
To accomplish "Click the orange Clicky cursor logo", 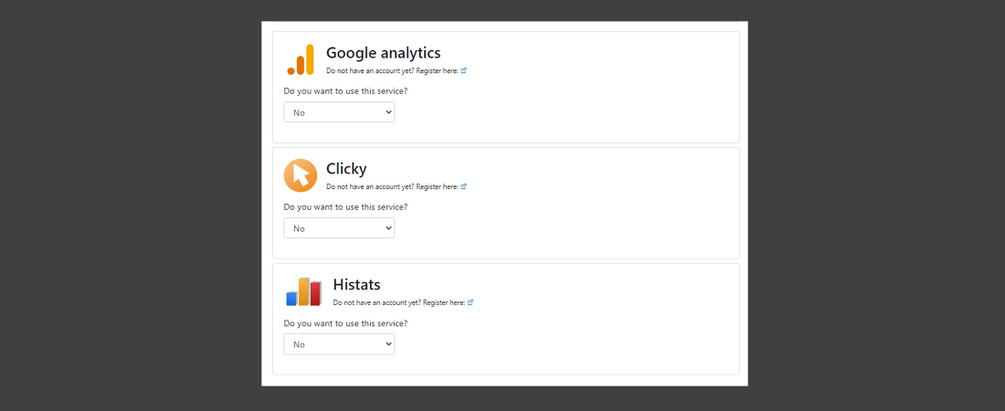I will pyautogui.click(x=300, y=175).
